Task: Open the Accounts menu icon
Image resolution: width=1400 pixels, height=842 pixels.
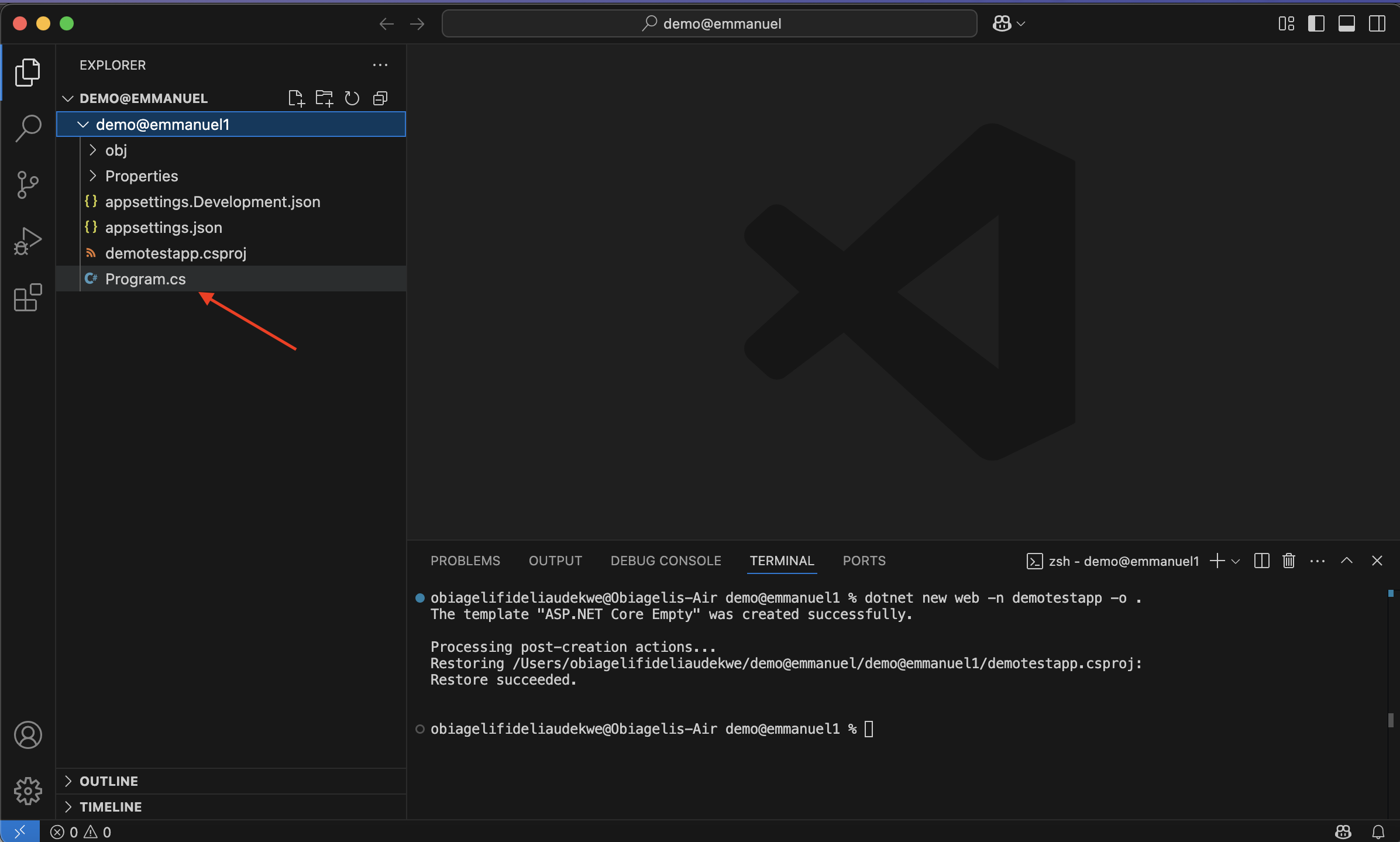Action: tap(27, 735)
